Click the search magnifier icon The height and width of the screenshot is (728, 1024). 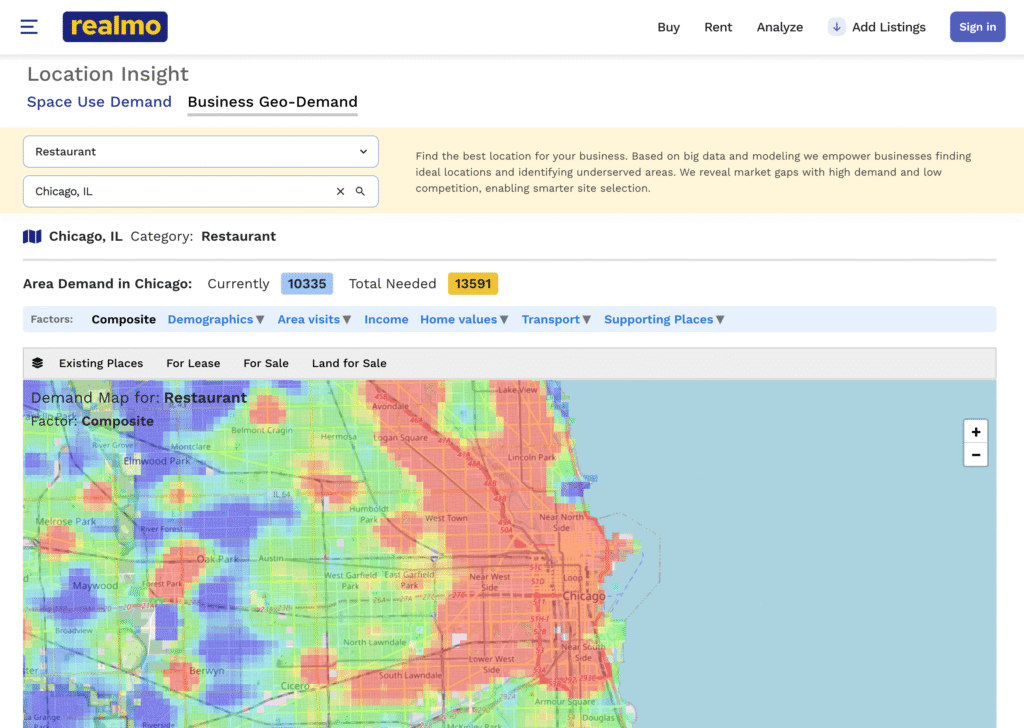(x=361, y=192)
